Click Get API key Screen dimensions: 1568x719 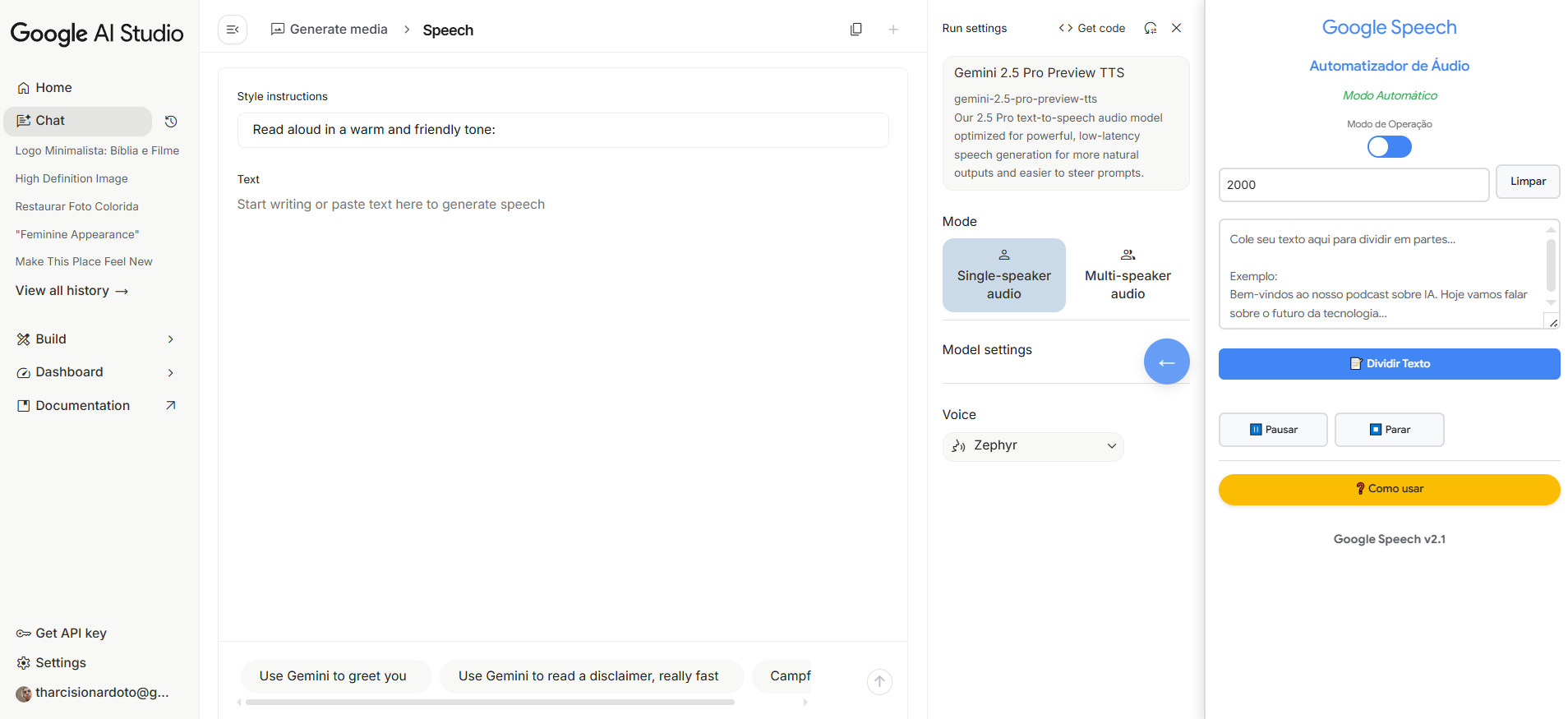(62, 634)
